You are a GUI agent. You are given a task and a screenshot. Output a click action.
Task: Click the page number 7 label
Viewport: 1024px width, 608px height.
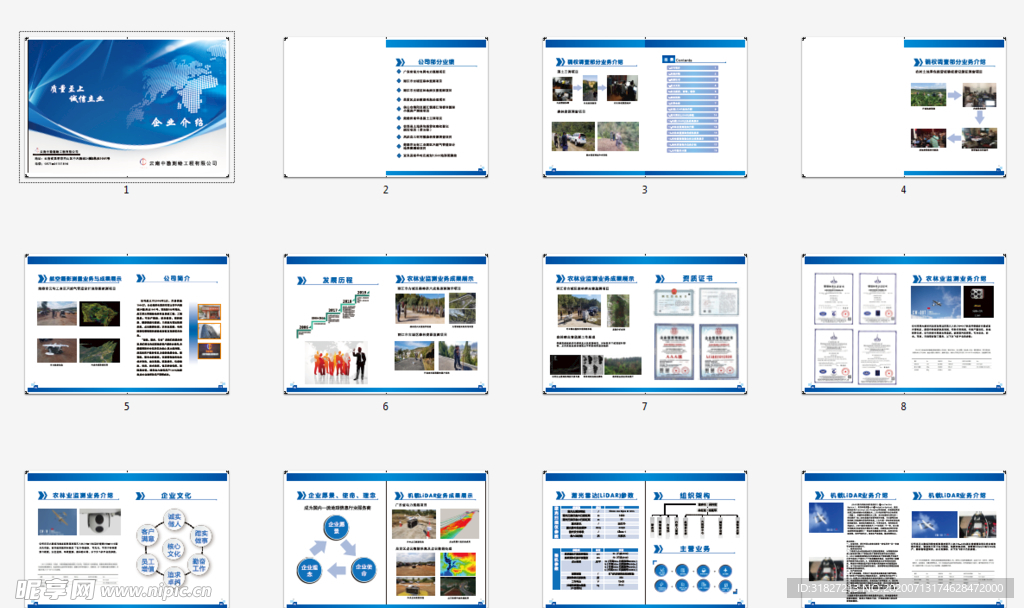644,407
